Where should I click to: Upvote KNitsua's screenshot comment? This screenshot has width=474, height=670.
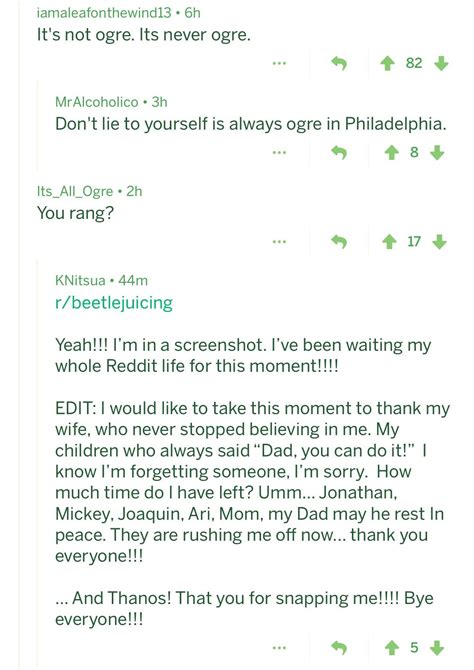[392, 648]
